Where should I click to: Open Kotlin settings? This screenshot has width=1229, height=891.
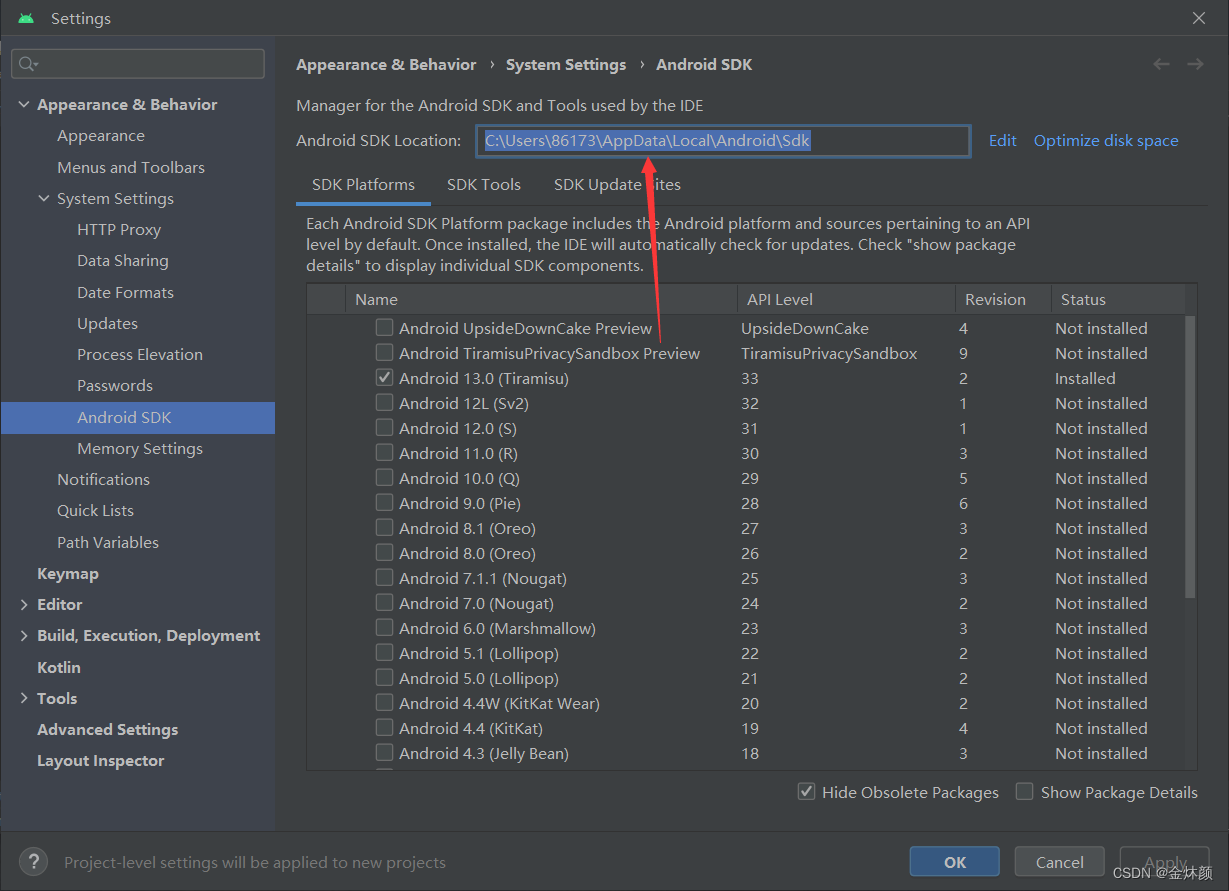point(58,667)
